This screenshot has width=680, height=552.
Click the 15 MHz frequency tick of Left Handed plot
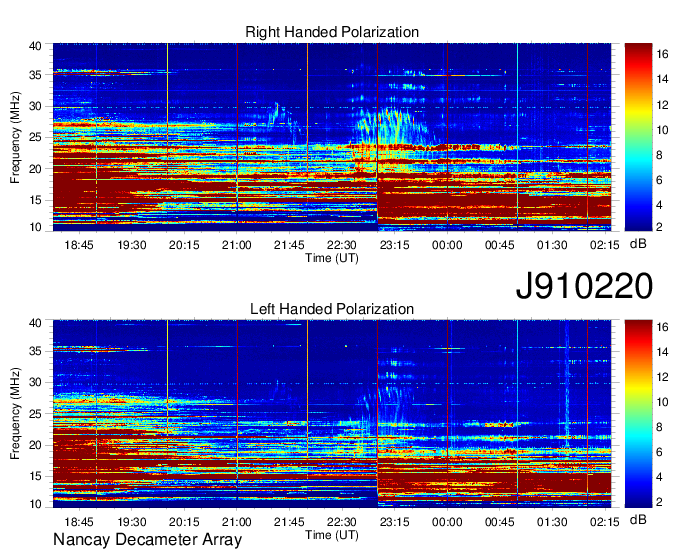(35, 477)
